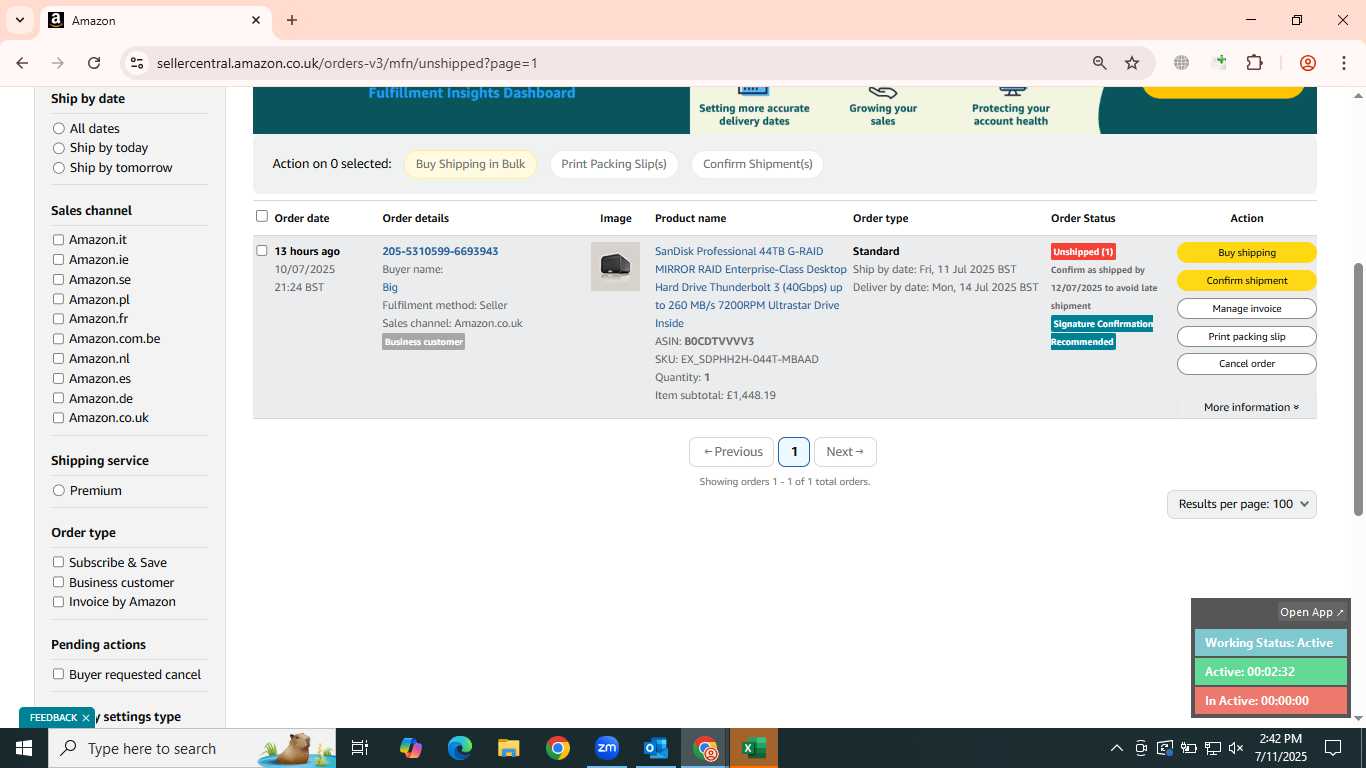Enable the Business customer filter checkbox
Image resolution: width=1366 pixels, height=768 pixels.
click(58, 582)
